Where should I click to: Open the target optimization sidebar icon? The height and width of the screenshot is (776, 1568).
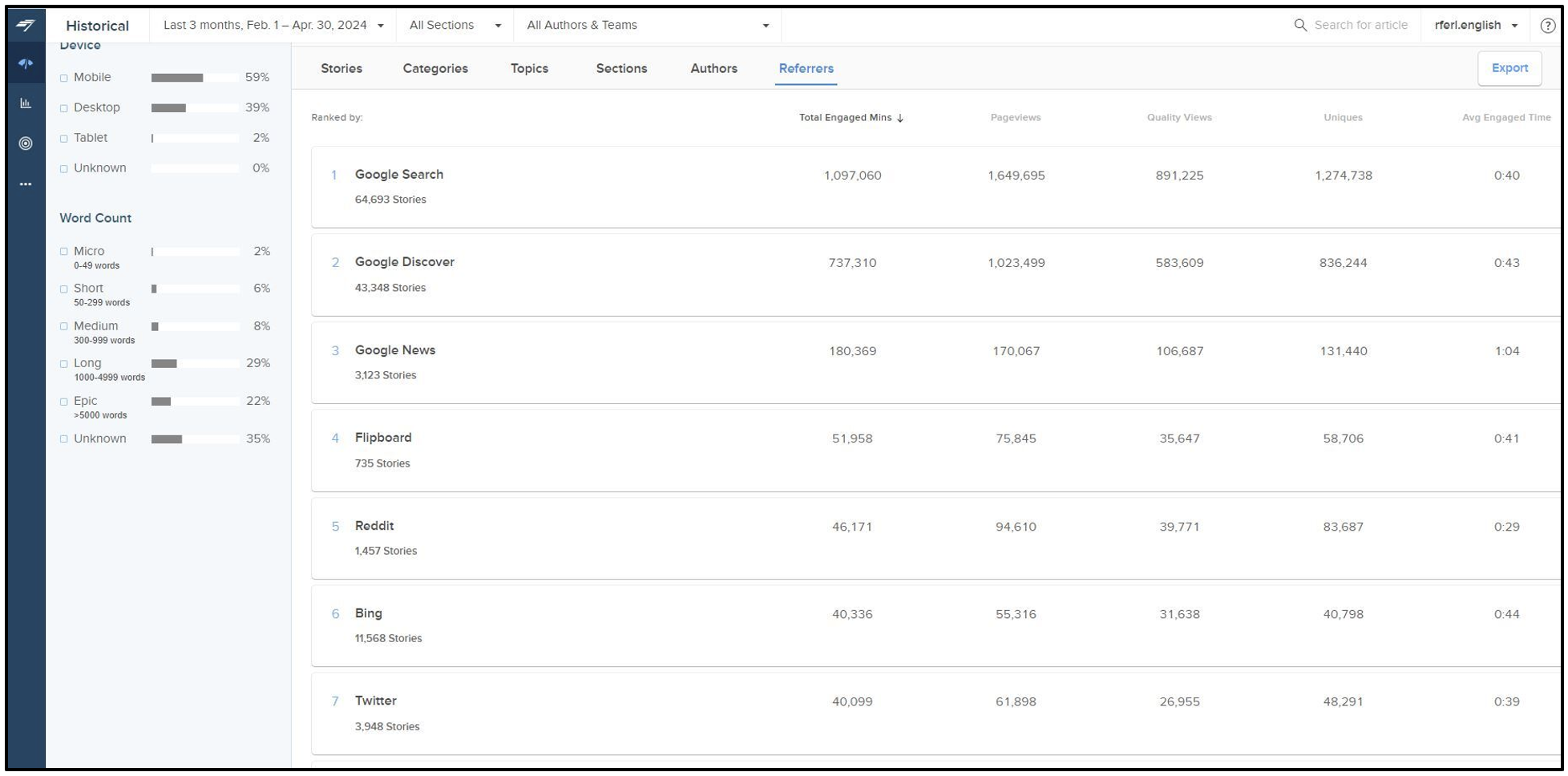[x=26, y=143]
